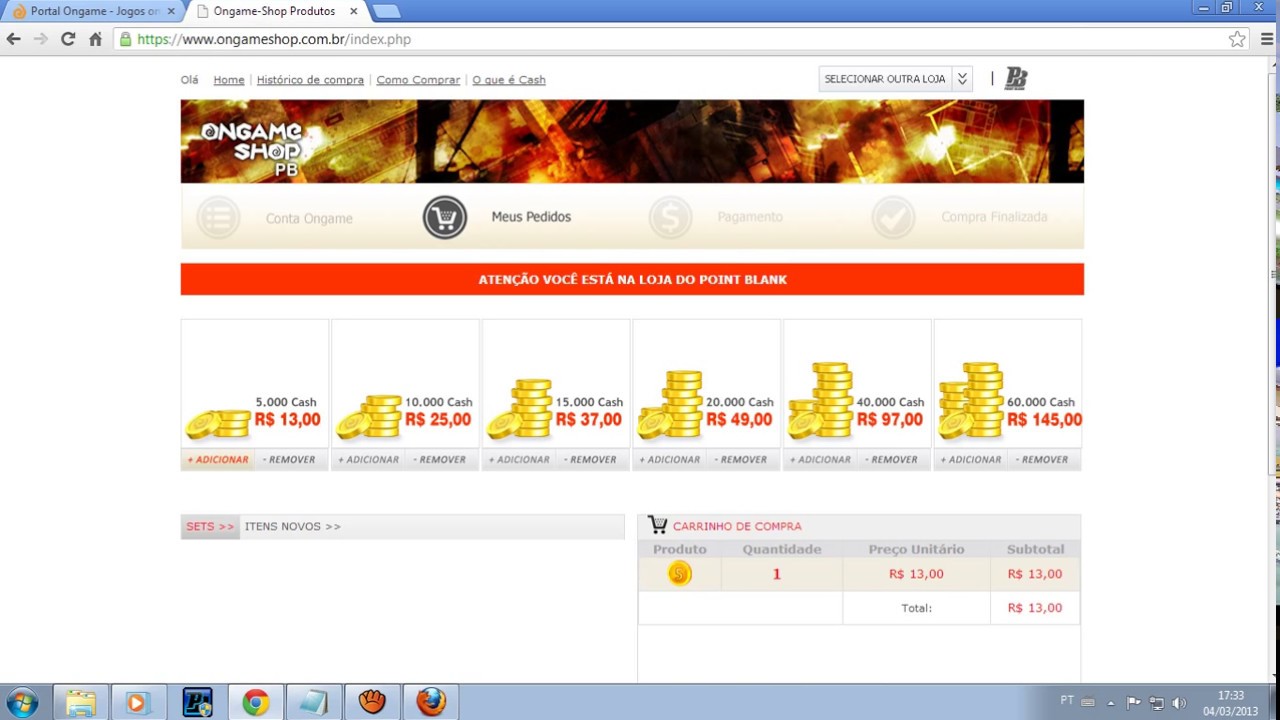
Task: Add 10.000 Cash to cart
Action: 368,460
